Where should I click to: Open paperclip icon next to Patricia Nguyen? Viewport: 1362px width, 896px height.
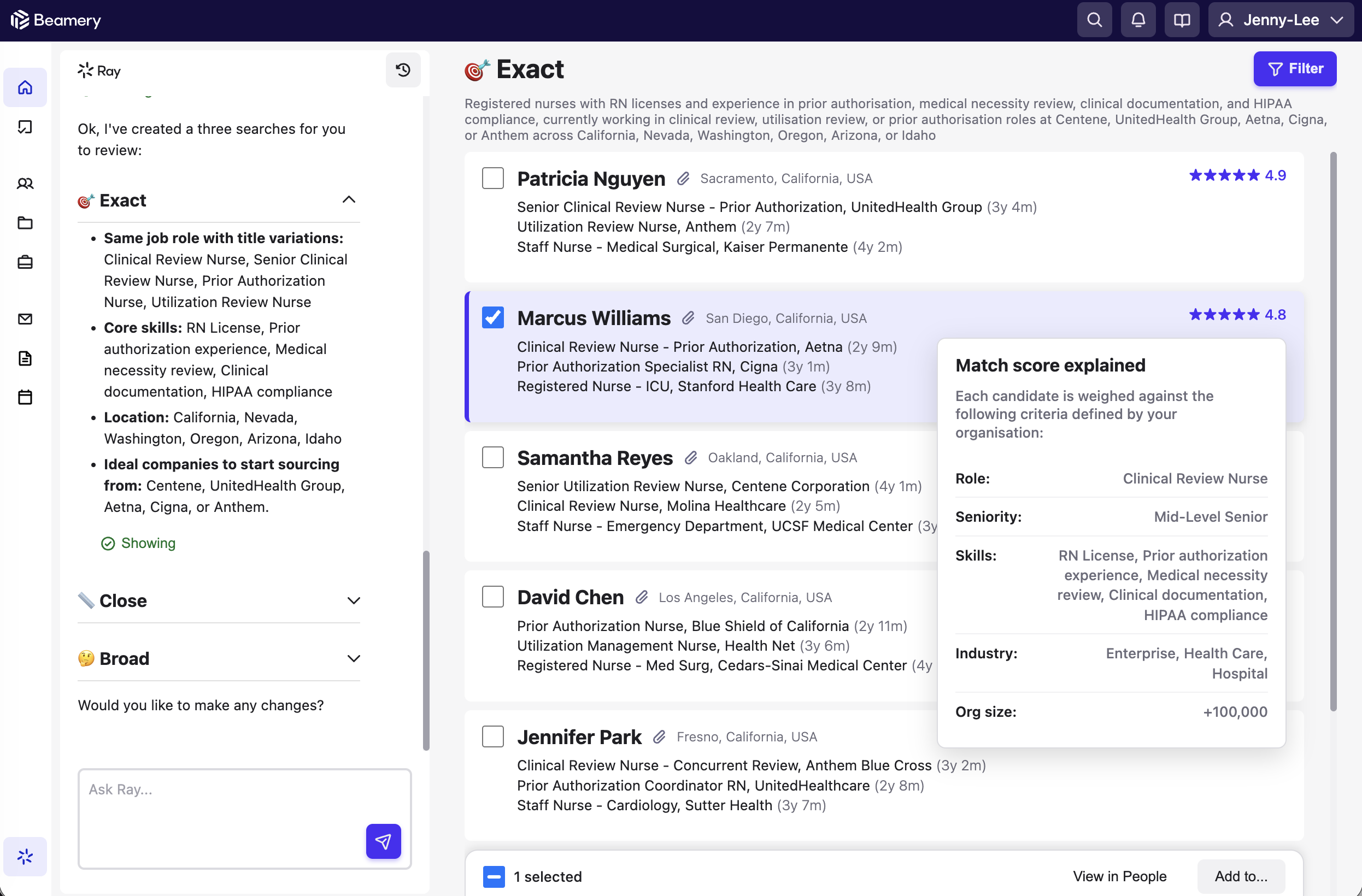click(x=683, y=179)
